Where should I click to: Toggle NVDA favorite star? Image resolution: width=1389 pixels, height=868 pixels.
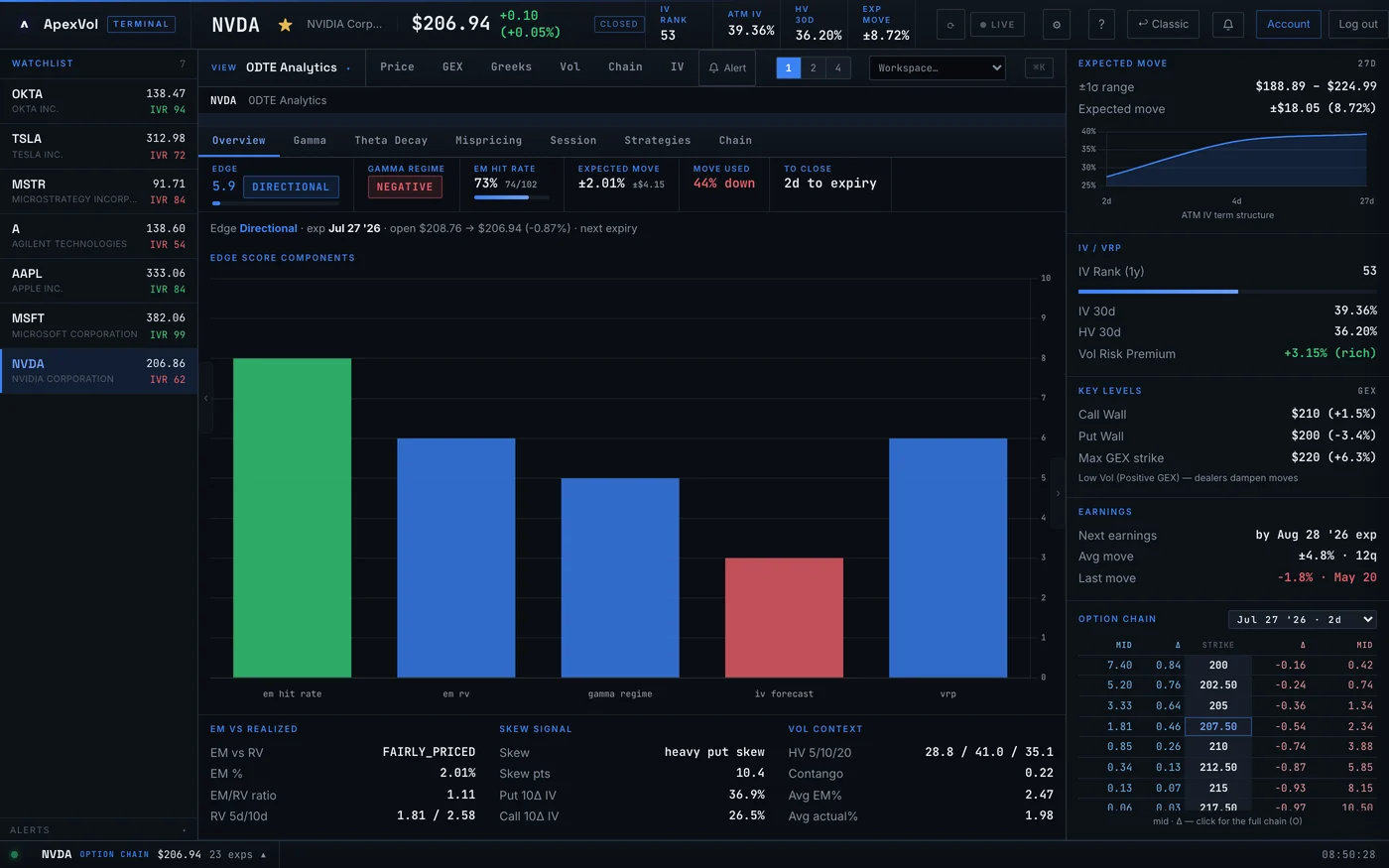coord(285,25)
